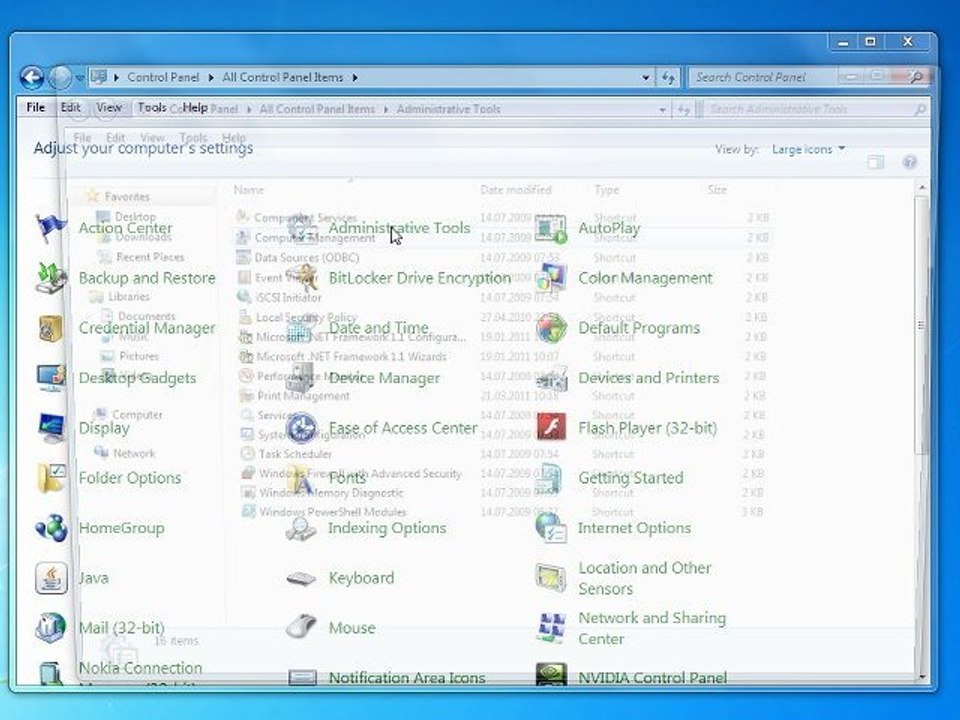Open the Help menu
960x720 pixels.
coord(195,108)
